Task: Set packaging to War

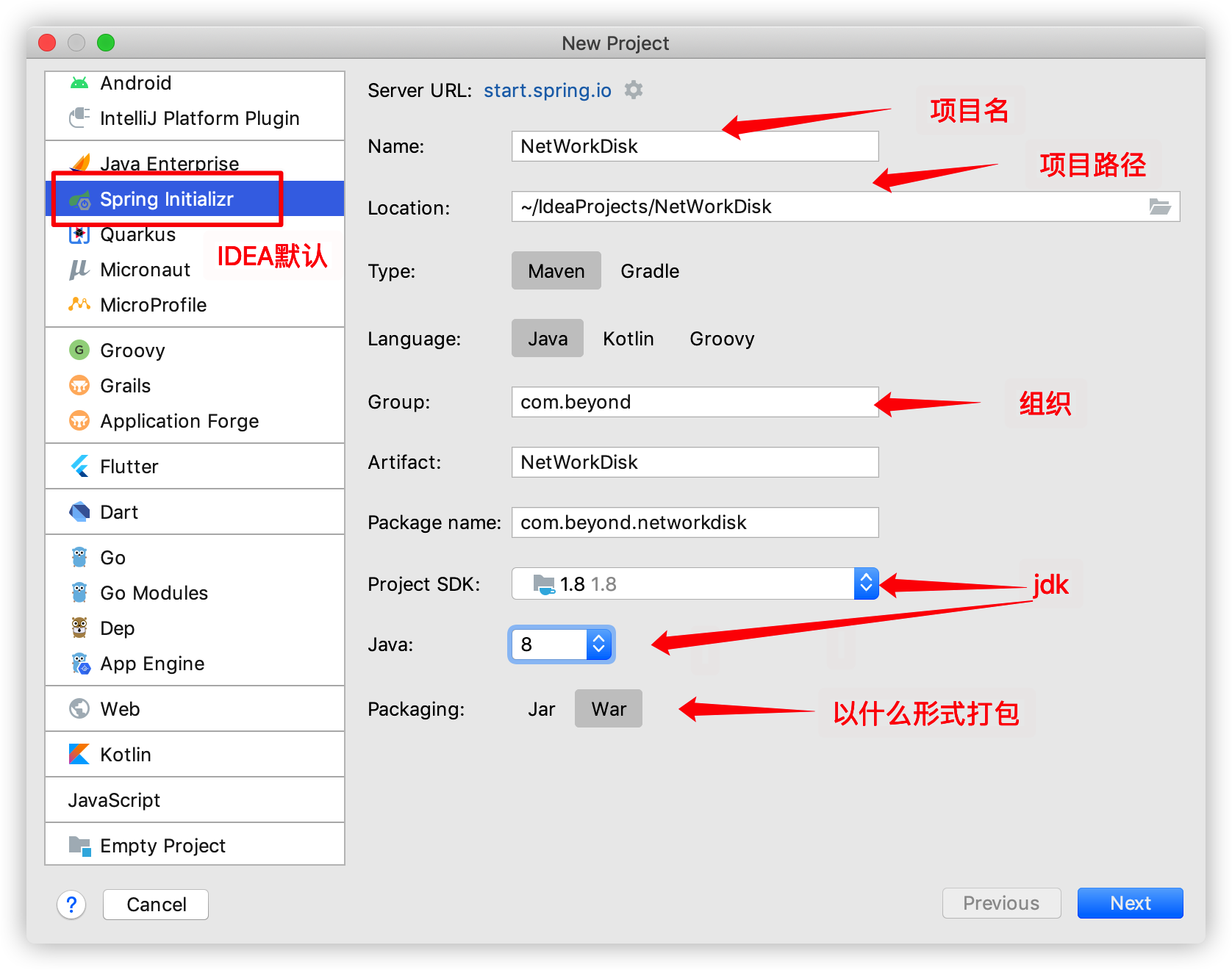Action: [609, 709]
